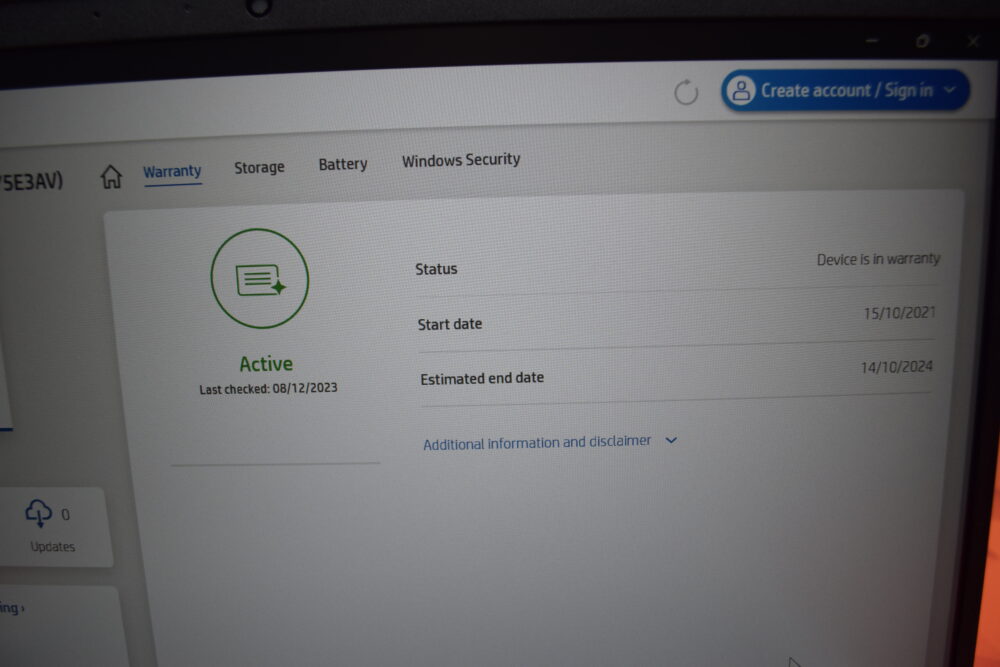The image size is (1000, 667).
Task: Click the start date value 15/10/2021
Action: point(899,313)
